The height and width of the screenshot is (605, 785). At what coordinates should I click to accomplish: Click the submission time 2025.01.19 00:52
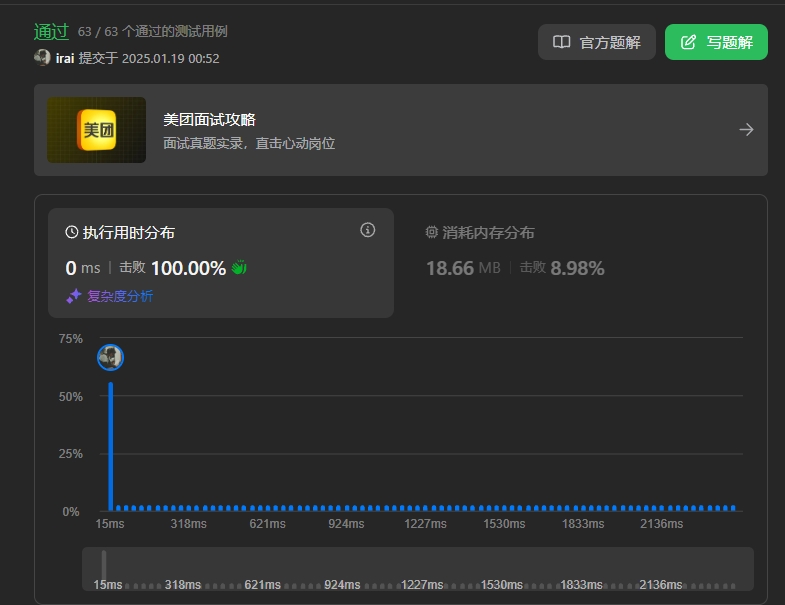(171, 59)
